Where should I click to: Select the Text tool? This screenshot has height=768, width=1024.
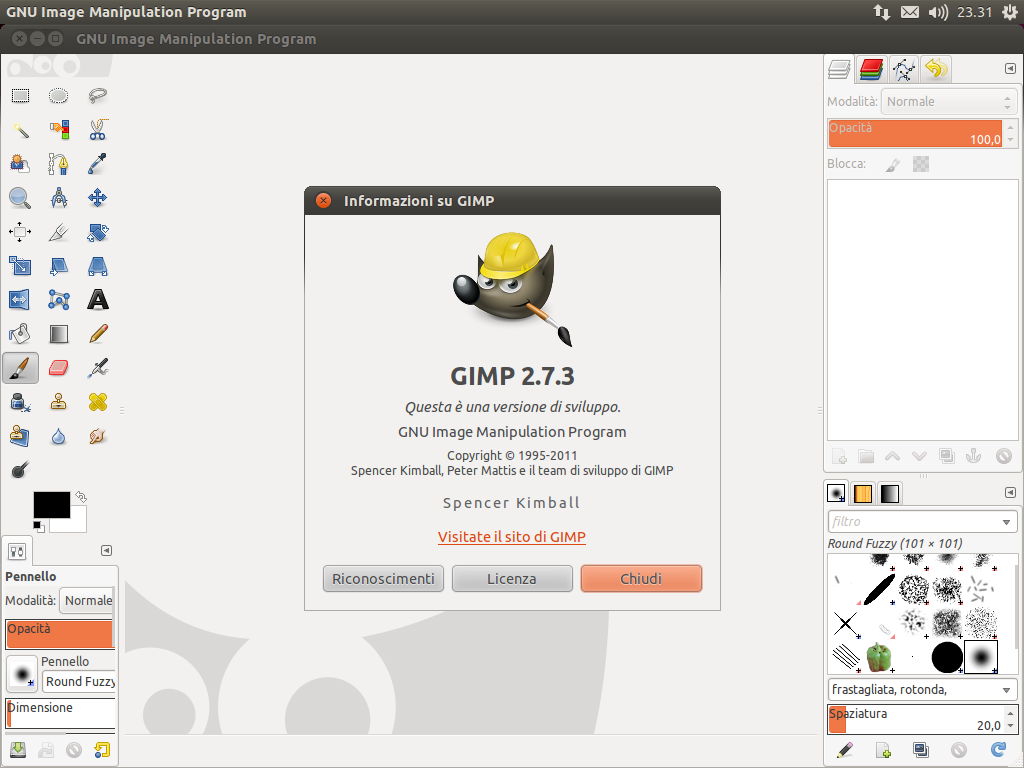tap(97, 300)
